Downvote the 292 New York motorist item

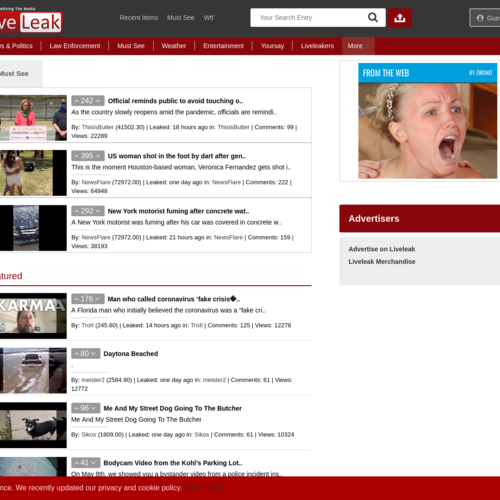(98, 211)
